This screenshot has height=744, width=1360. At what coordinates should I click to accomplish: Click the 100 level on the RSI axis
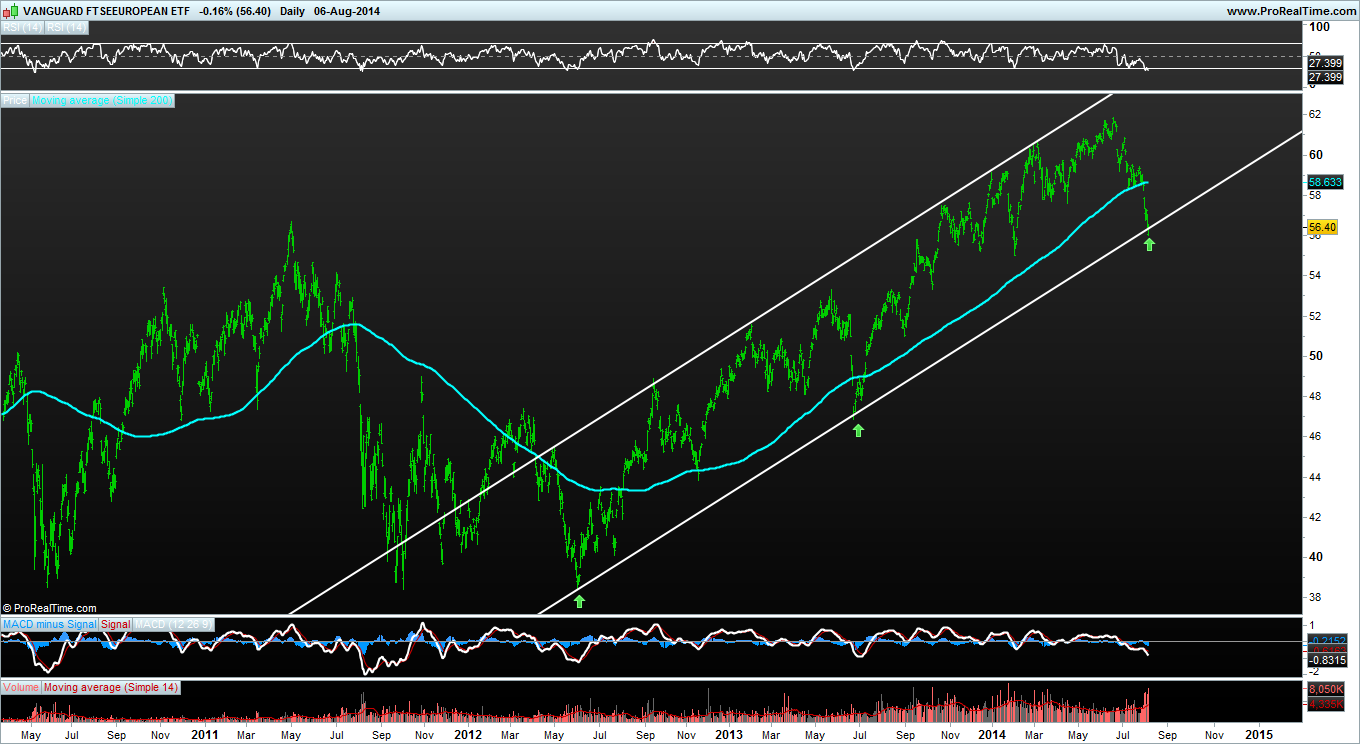pos(1319,27)
